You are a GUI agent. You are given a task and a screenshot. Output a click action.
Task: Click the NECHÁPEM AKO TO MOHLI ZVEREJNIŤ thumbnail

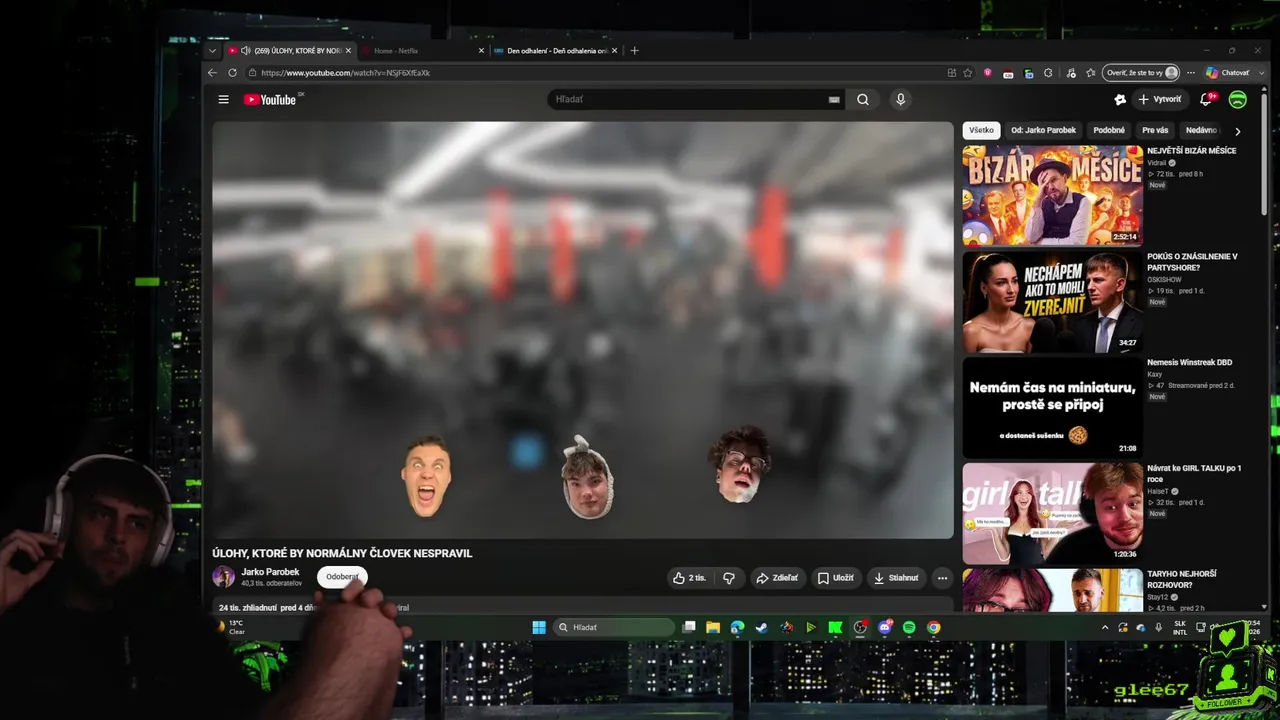(1052, 302)
